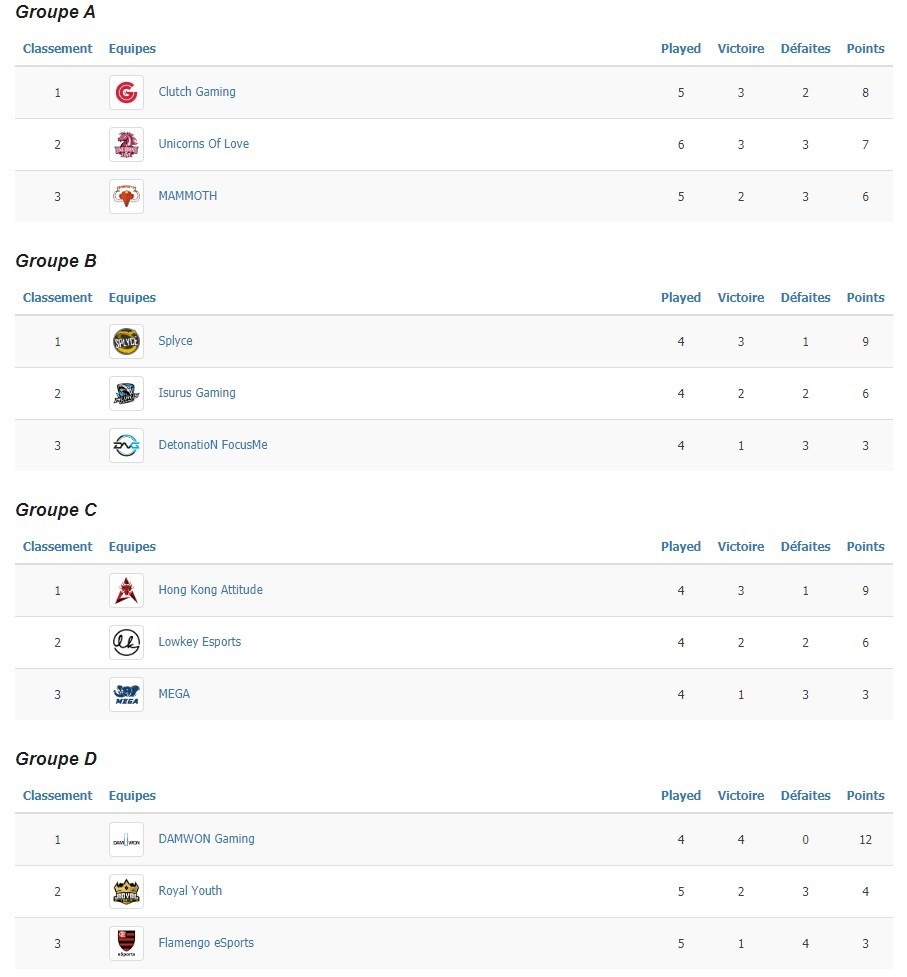Click Victoire column header in Groupe B
The width and height of the screenshot is (907, 977).
(x=741, y=298)
